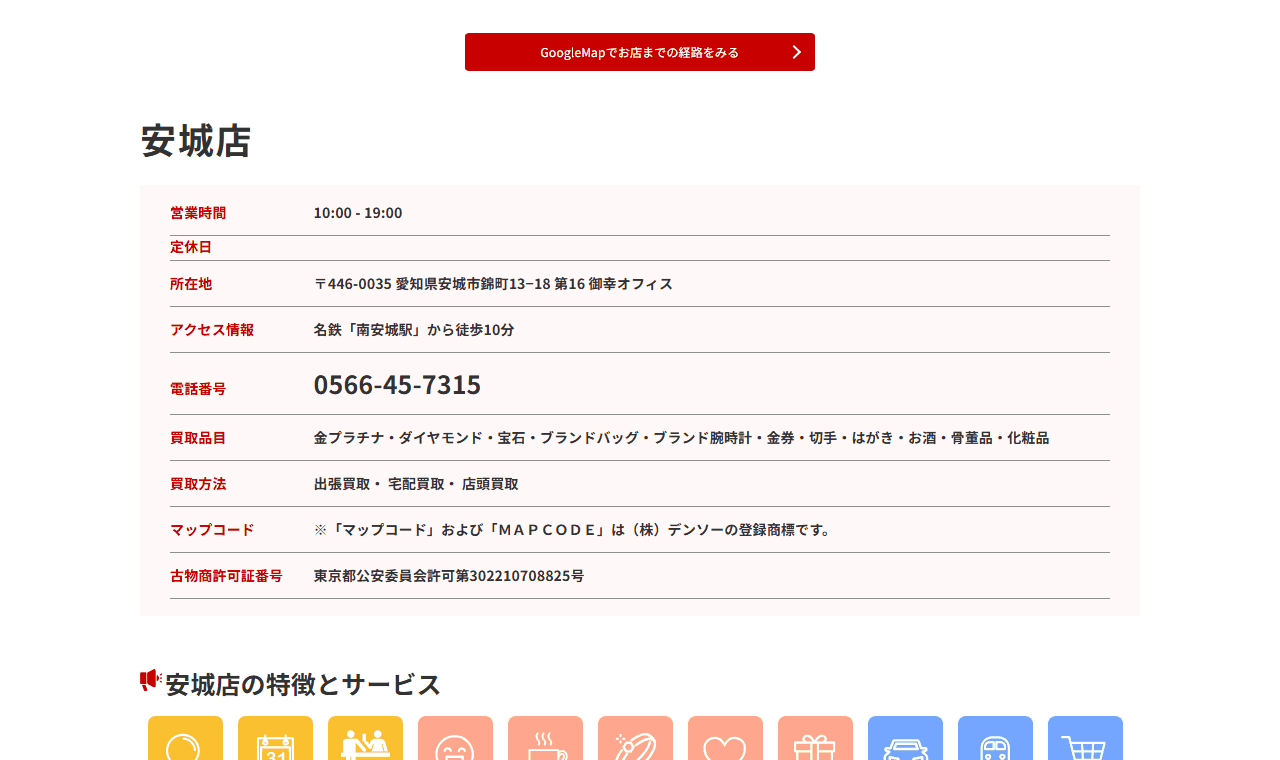Screen dimensions: 1280x760
Task: Click the 安城店 store heading
Action: click(196, 141)
